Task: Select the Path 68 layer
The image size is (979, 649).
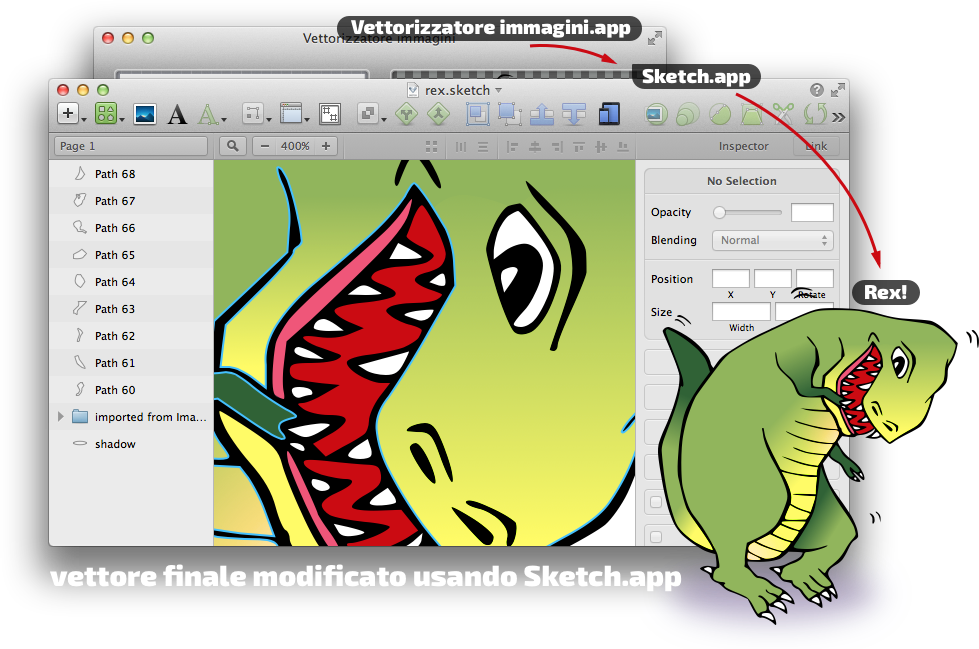Action: pyautogui.click(x=115, y=174)
